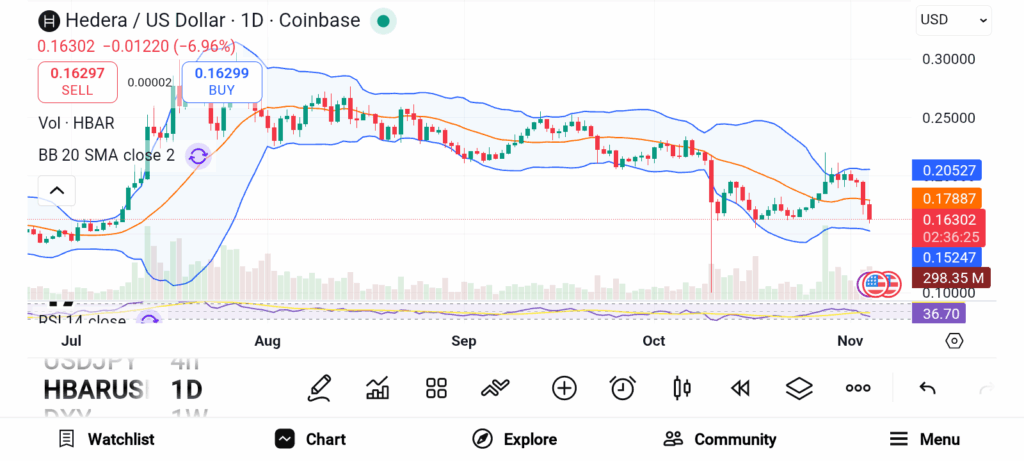Open the layout grid icon
The width and height of the screenshot is (1024, 461).
436,388
